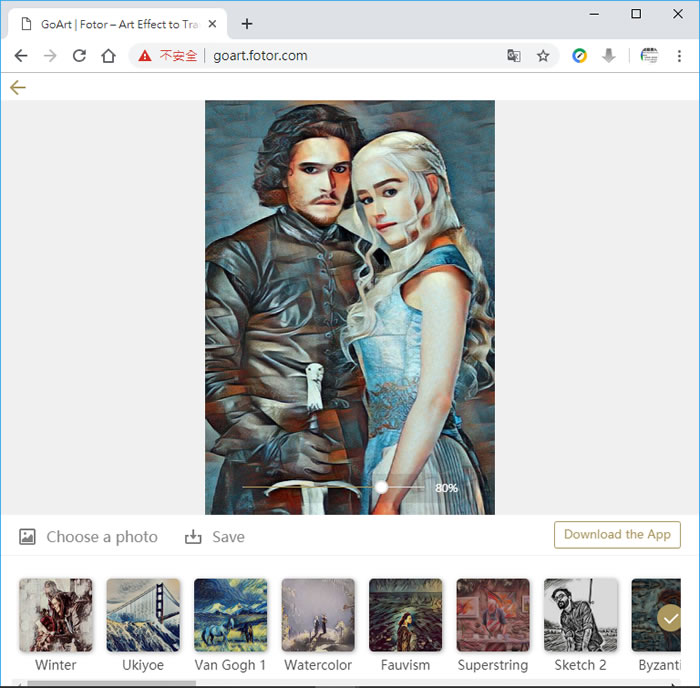Open the profile avatar icon

(x=649, y=56)
